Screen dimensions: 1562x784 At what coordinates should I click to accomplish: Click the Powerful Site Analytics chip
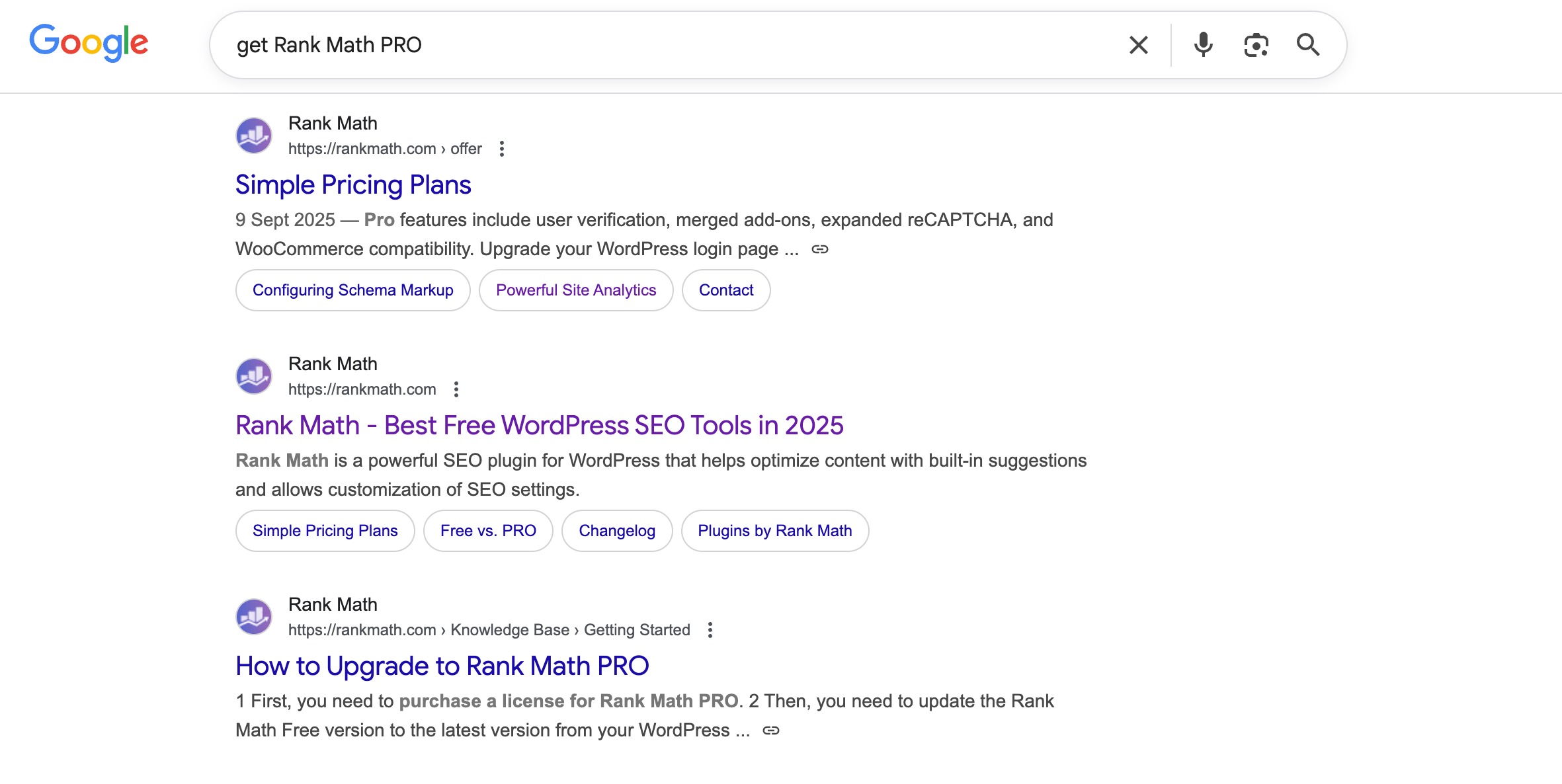575,290
